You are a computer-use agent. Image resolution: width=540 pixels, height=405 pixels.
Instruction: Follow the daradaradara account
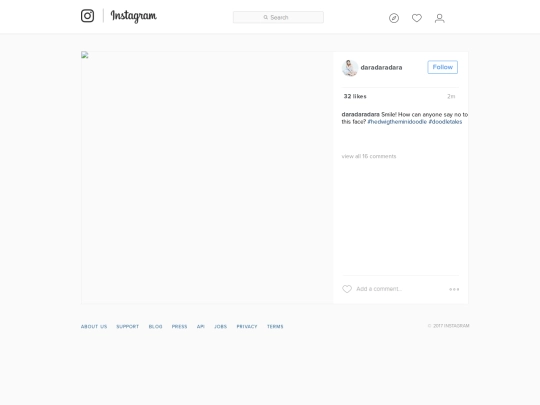pyautogui.click(x=443, y=67)
